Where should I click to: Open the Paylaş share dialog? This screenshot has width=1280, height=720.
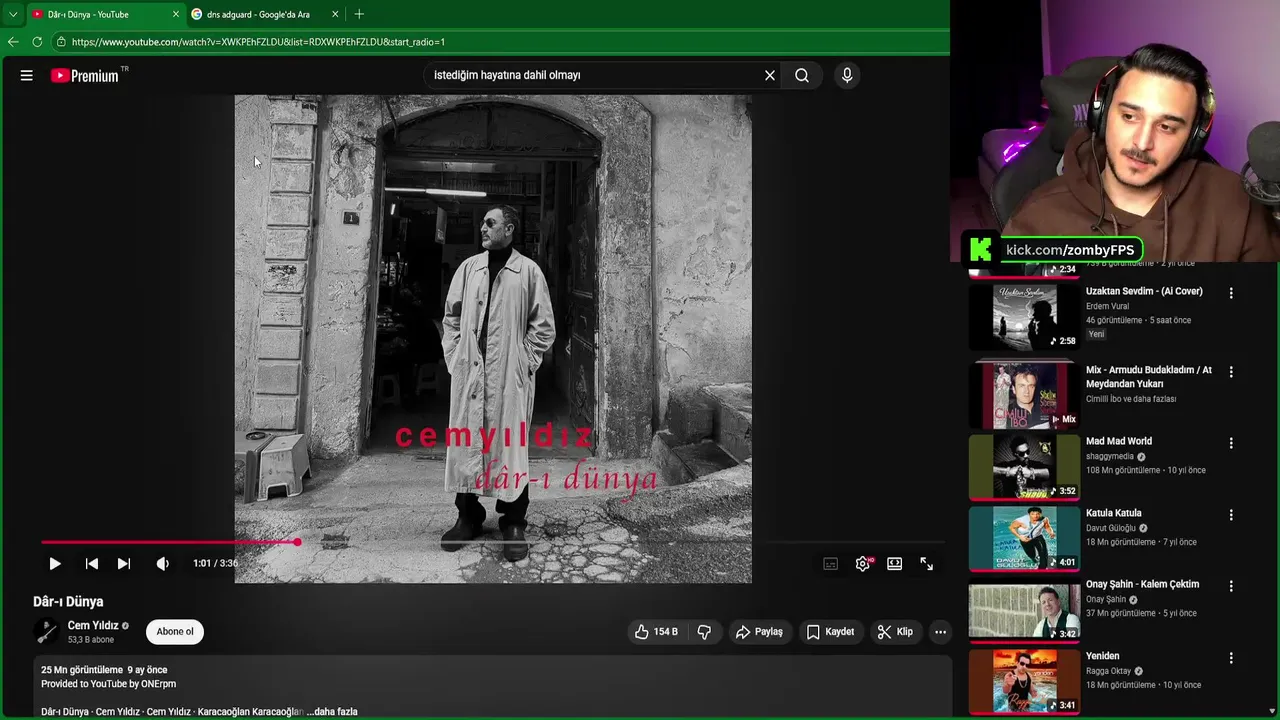(759, 632)
